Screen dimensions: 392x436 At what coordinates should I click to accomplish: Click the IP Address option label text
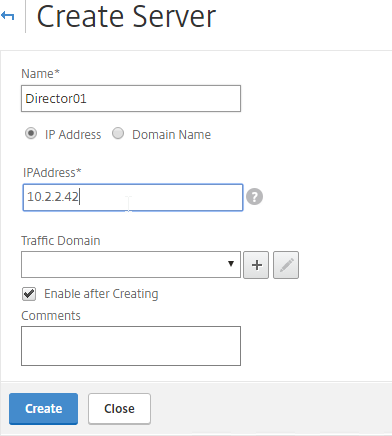[x=73, y=135]
